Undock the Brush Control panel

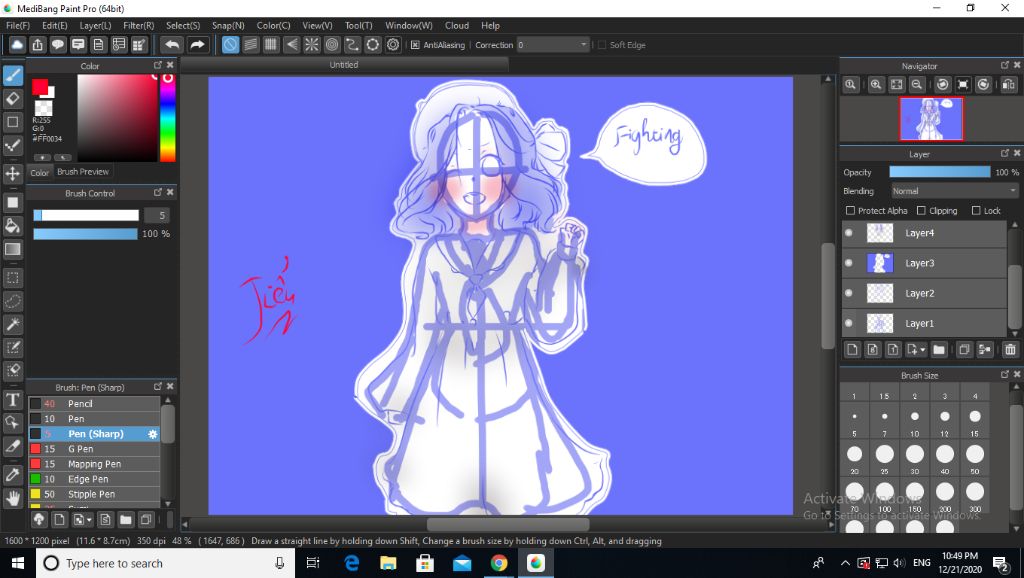(157, 193)
